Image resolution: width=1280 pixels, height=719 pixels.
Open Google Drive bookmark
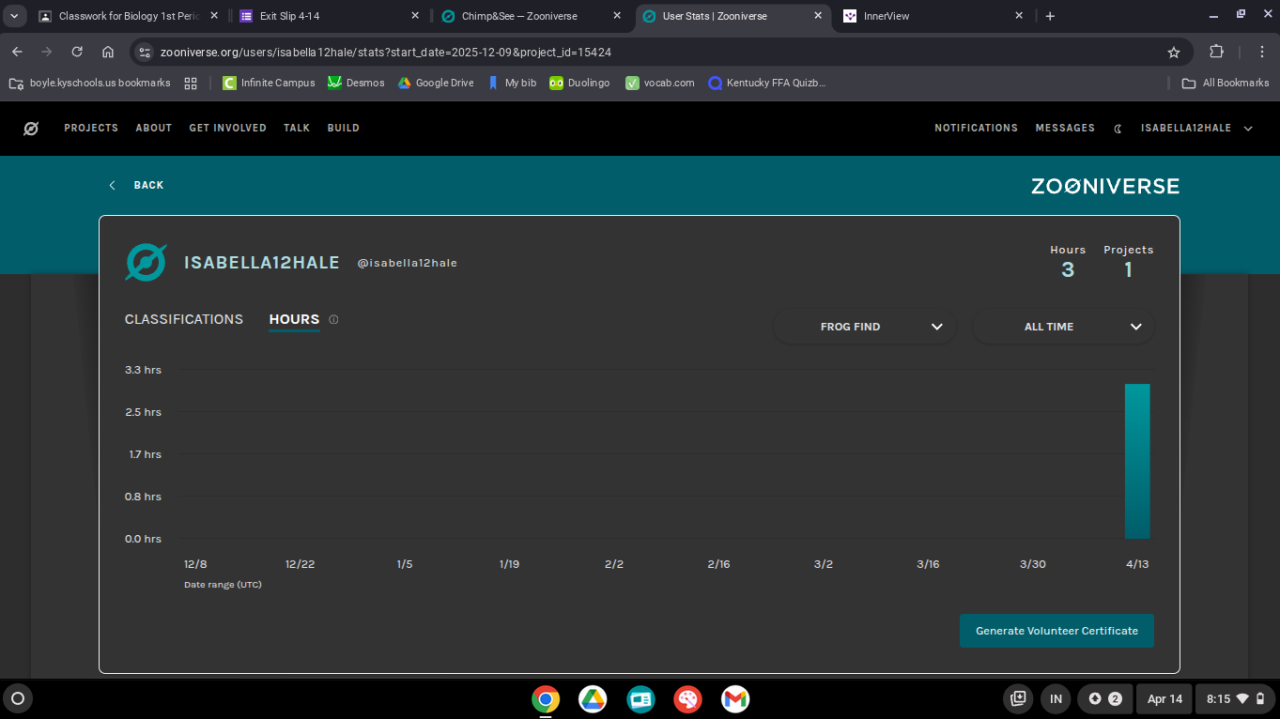click(436, 83)
